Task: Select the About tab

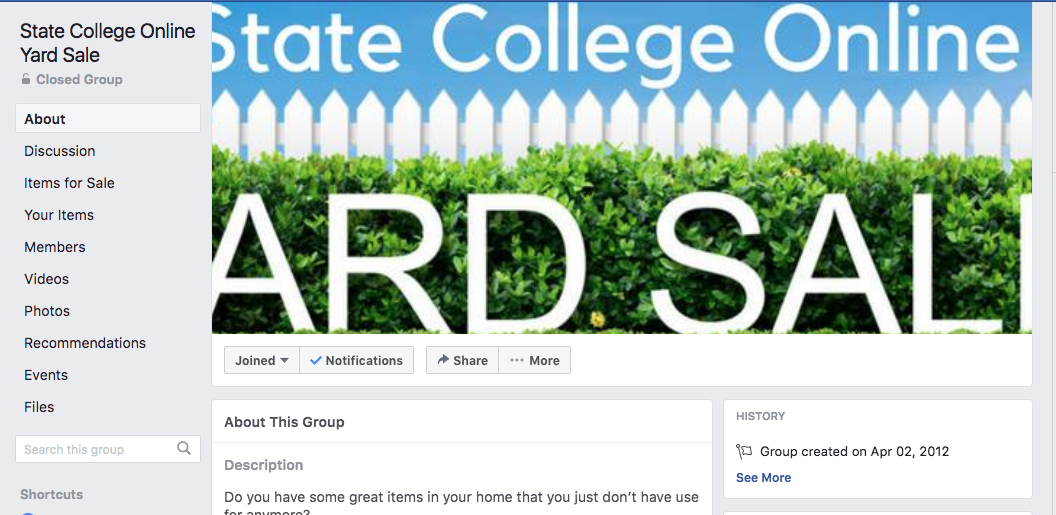Action: (x=108, y=118)
